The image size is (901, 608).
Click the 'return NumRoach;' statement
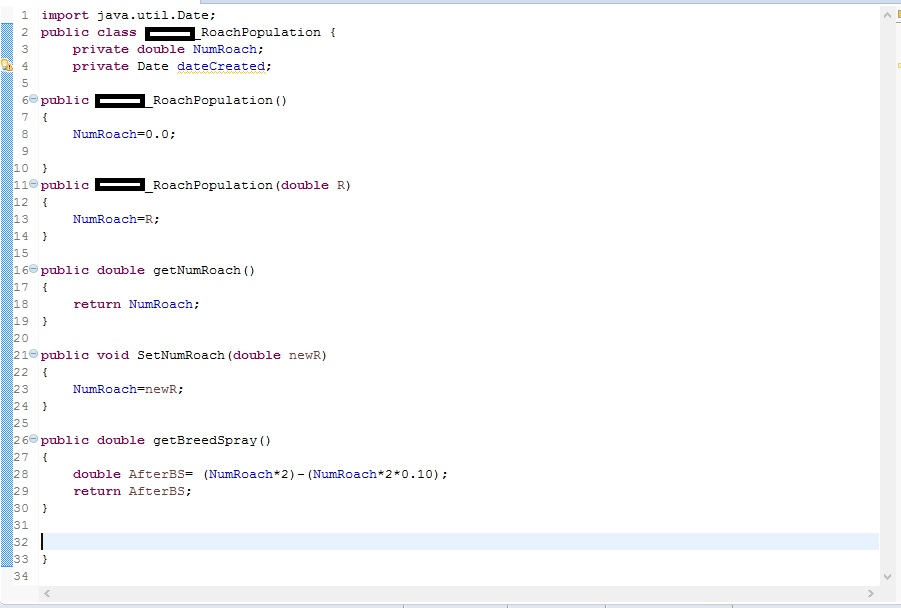tap(136, 305)
